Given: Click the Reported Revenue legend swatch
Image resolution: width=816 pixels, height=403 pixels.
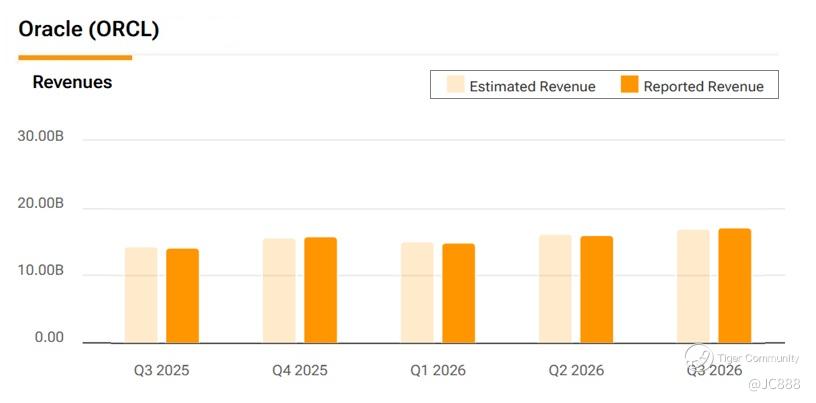Looking at the screenshot, I should [629, 84].
